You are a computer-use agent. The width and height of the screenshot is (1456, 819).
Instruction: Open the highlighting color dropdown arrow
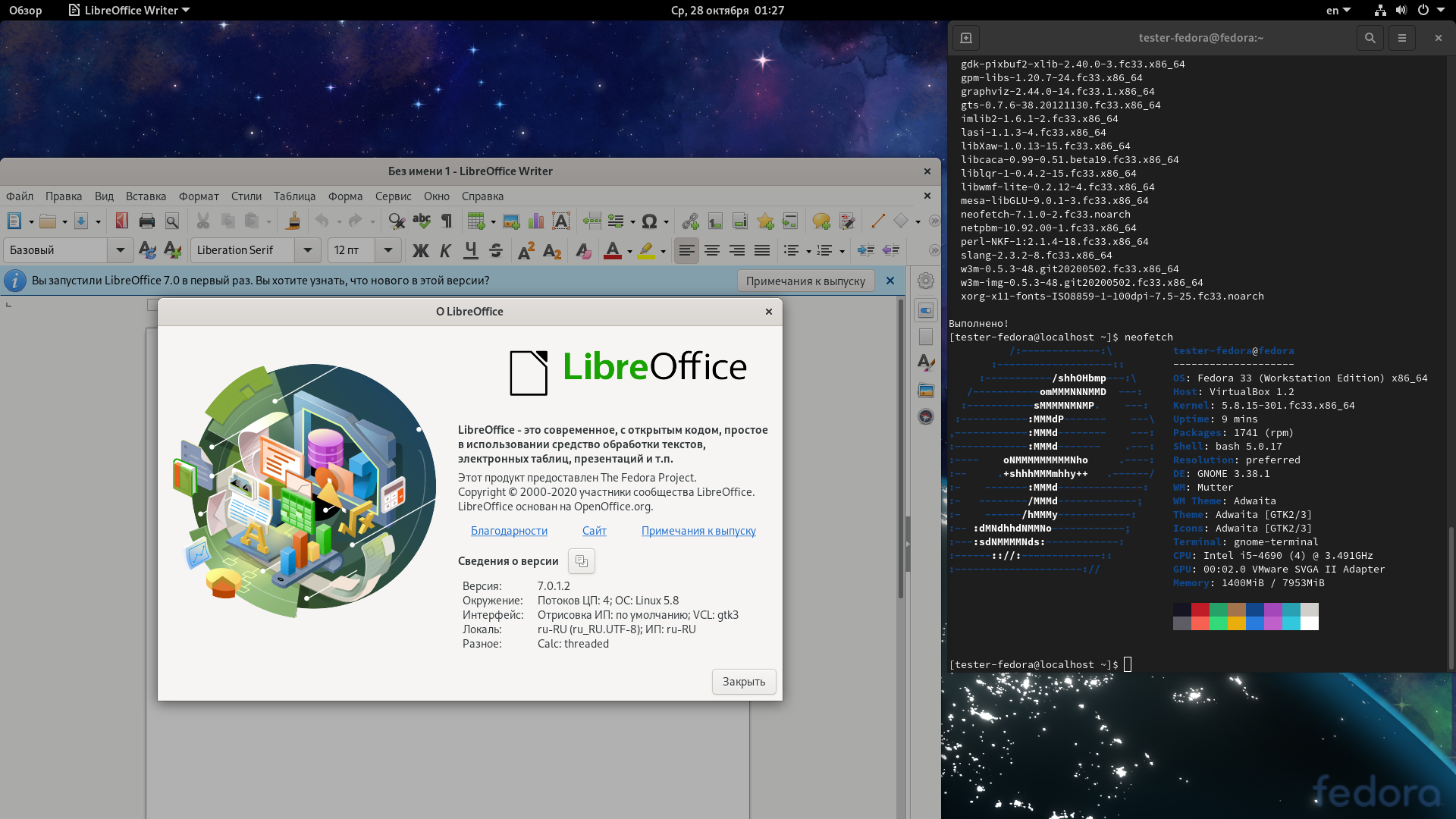[663, 251]
